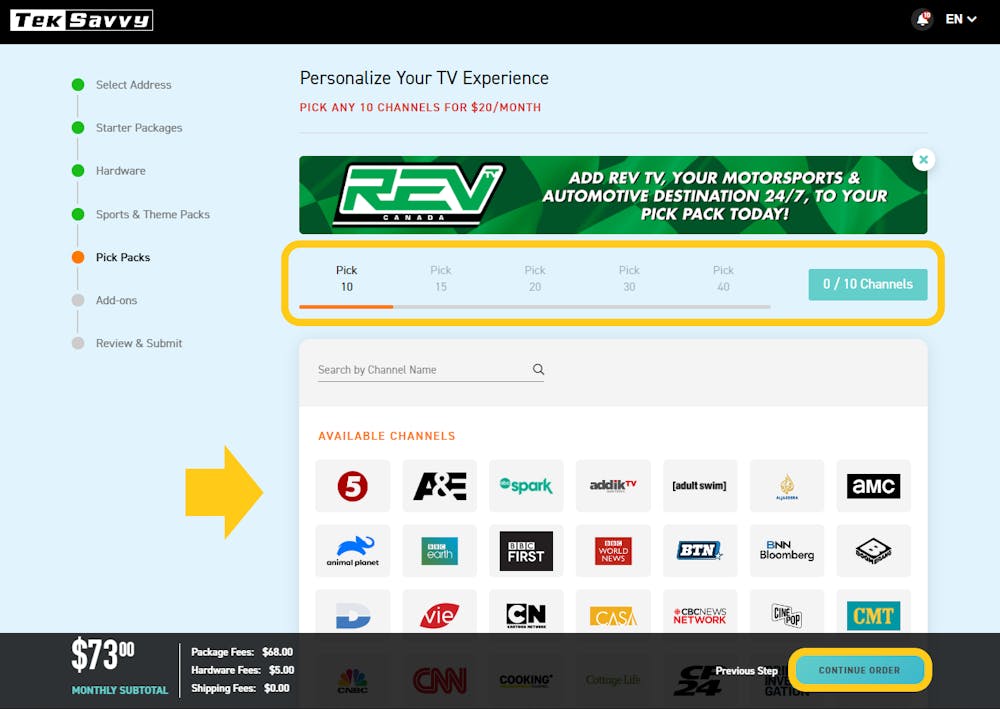
Task: Add the ABC Spark channel
Action: pos(526,486)
